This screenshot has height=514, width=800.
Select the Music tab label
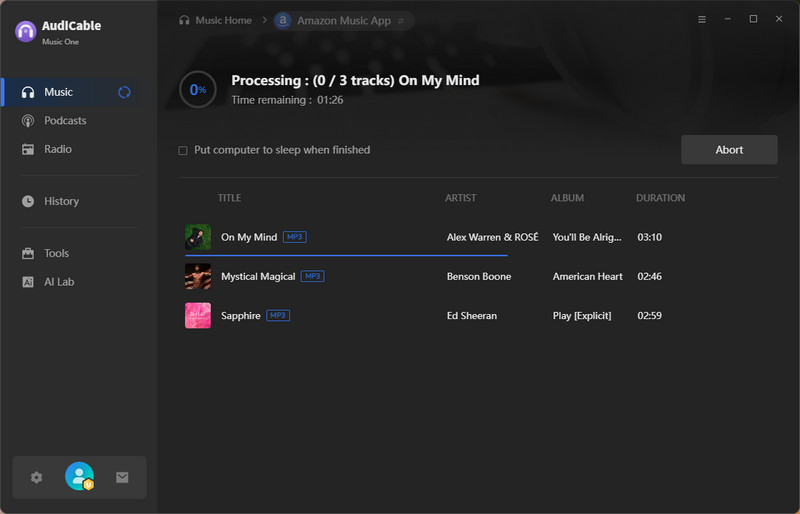58,92
